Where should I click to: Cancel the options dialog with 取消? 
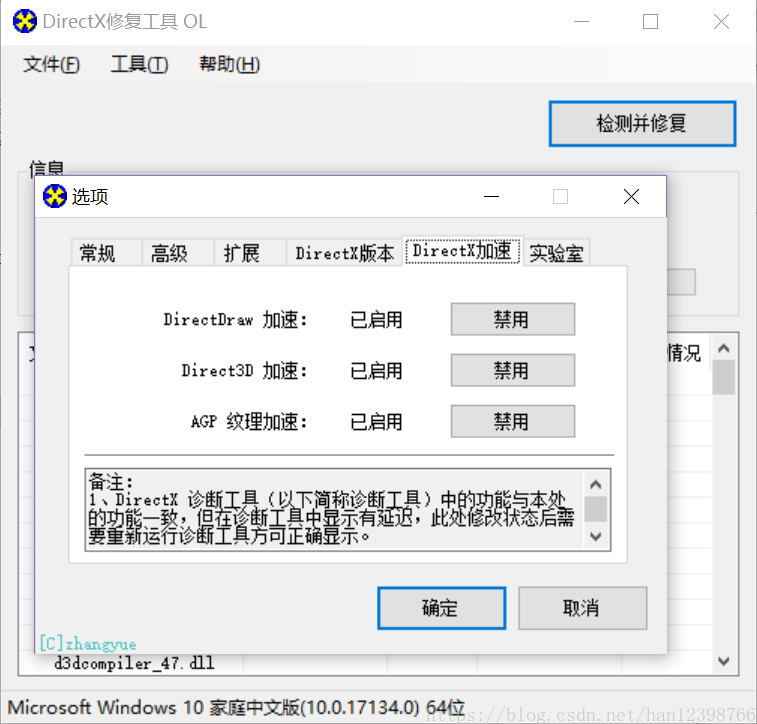click(582, 608)
